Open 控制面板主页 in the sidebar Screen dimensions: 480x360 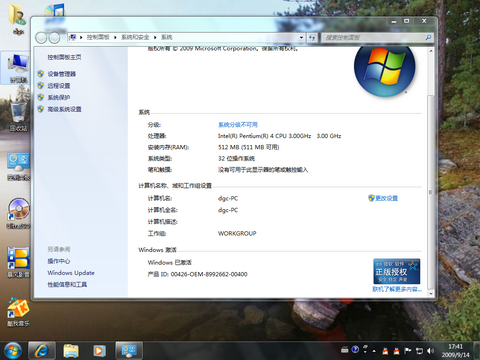[64, 57]
